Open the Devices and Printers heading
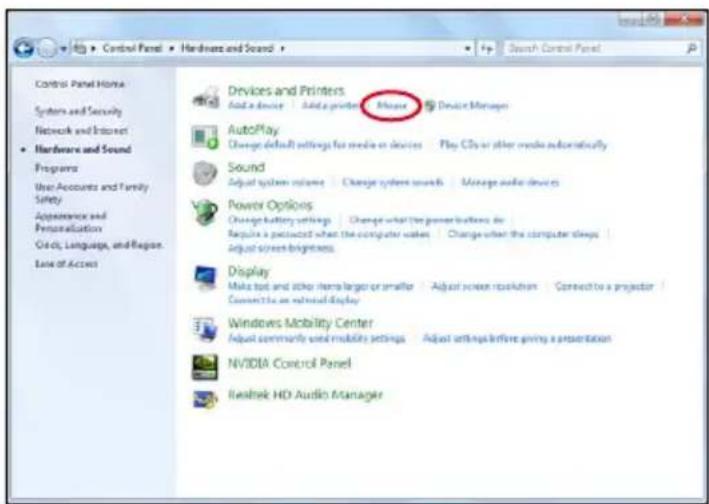 click(x=286, y=90)
